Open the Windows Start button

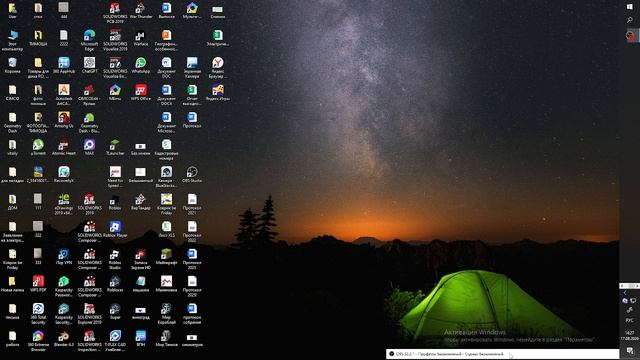[x=630, y=7]
